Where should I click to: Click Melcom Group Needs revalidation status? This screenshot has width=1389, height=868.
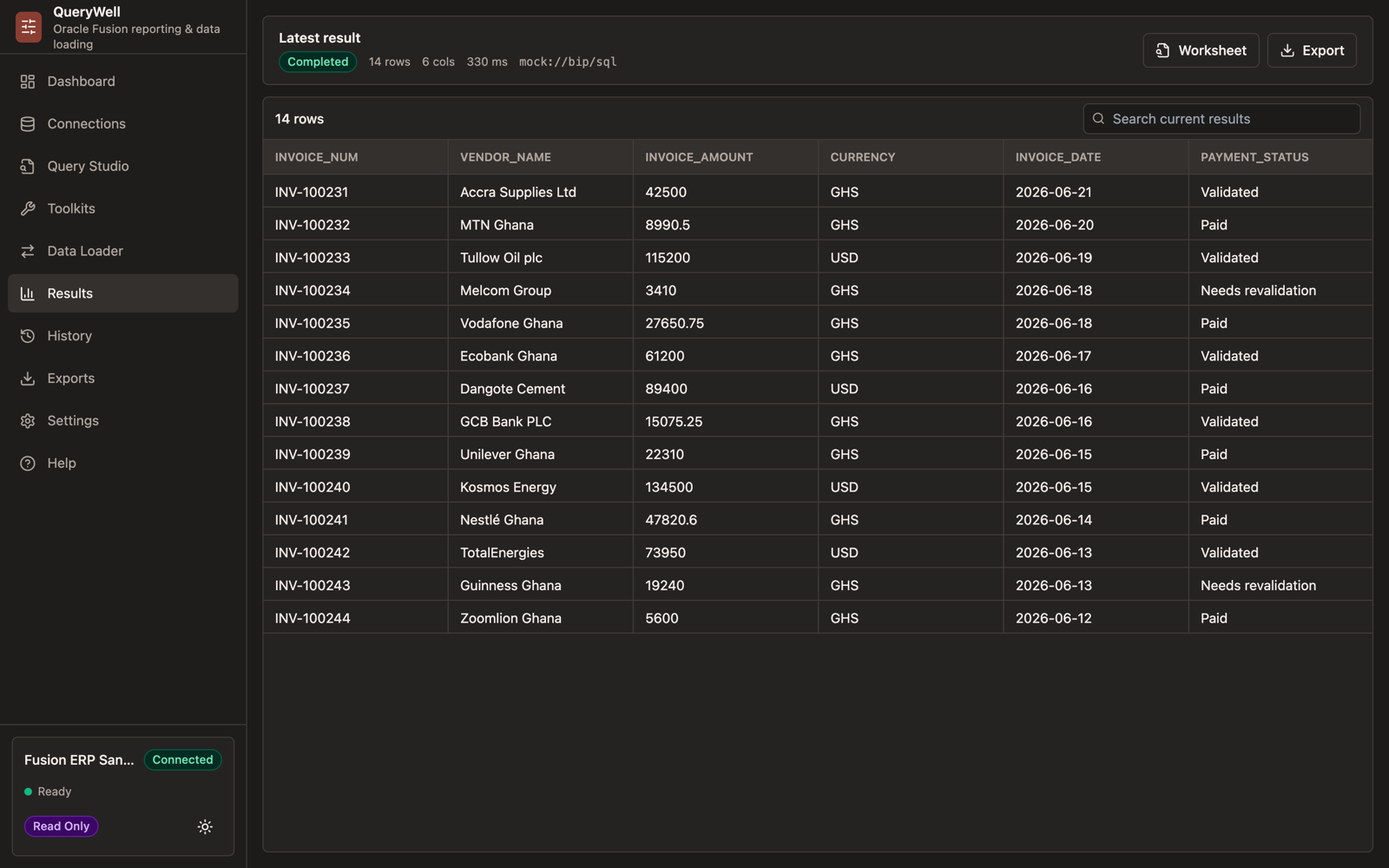pyautogui.click(x=1280, y=291)
